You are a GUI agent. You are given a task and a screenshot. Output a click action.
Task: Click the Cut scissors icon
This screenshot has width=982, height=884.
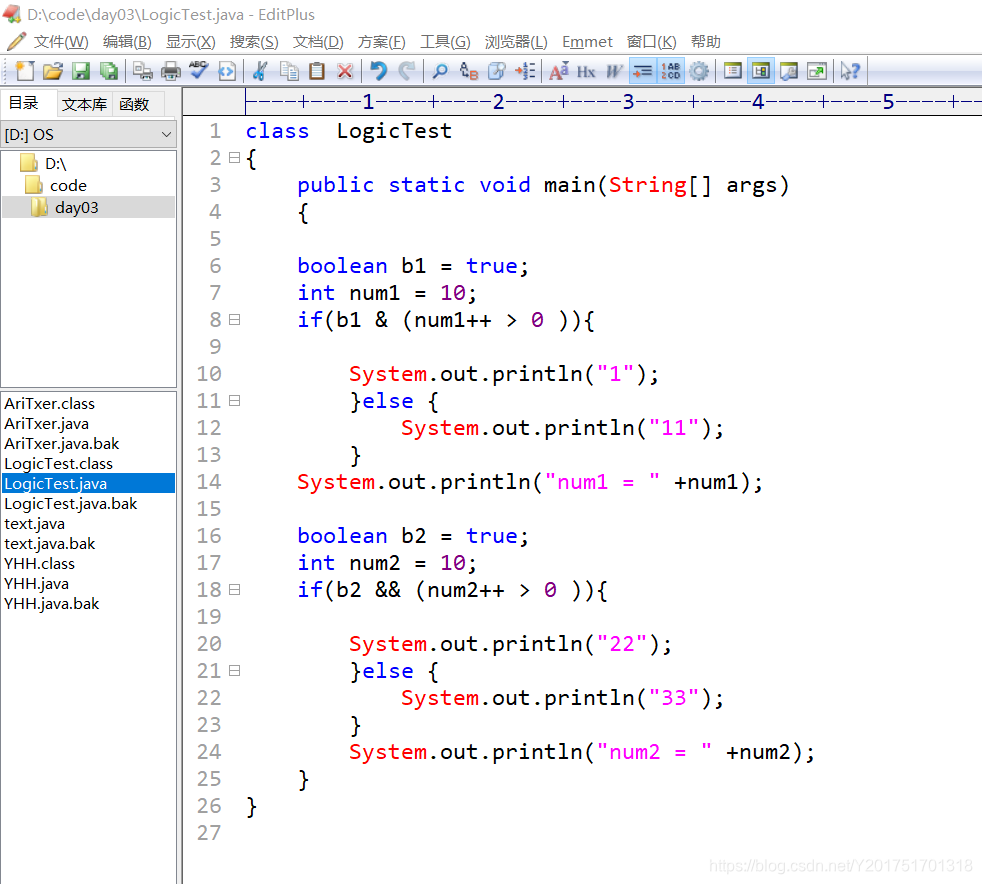coord(261,71)
